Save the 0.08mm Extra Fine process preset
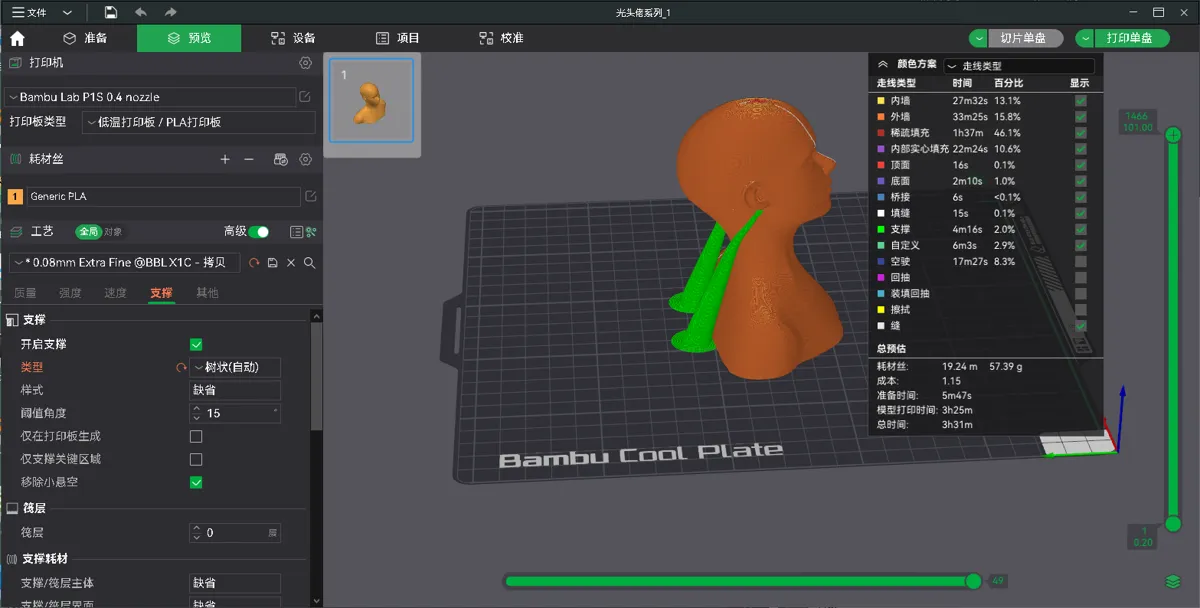Screen dimensions: 1200x608 (x=273, y=263)
